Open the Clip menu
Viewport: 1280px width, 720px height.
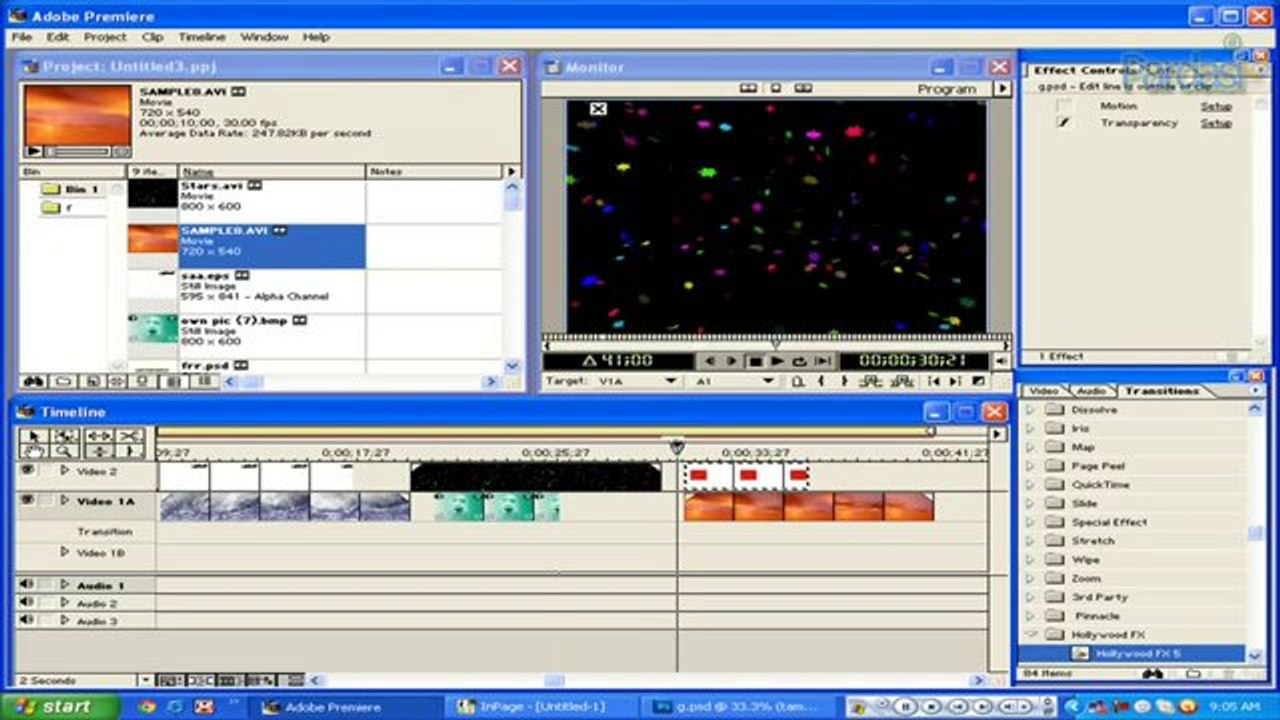(152, 37)
